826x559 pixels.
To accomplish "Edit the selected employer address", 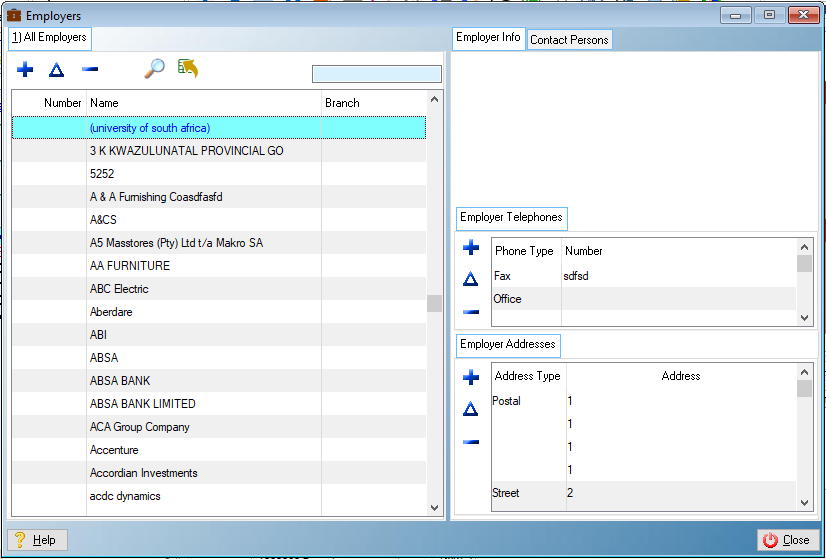I will pyautogui.click(x=472, y=409).
